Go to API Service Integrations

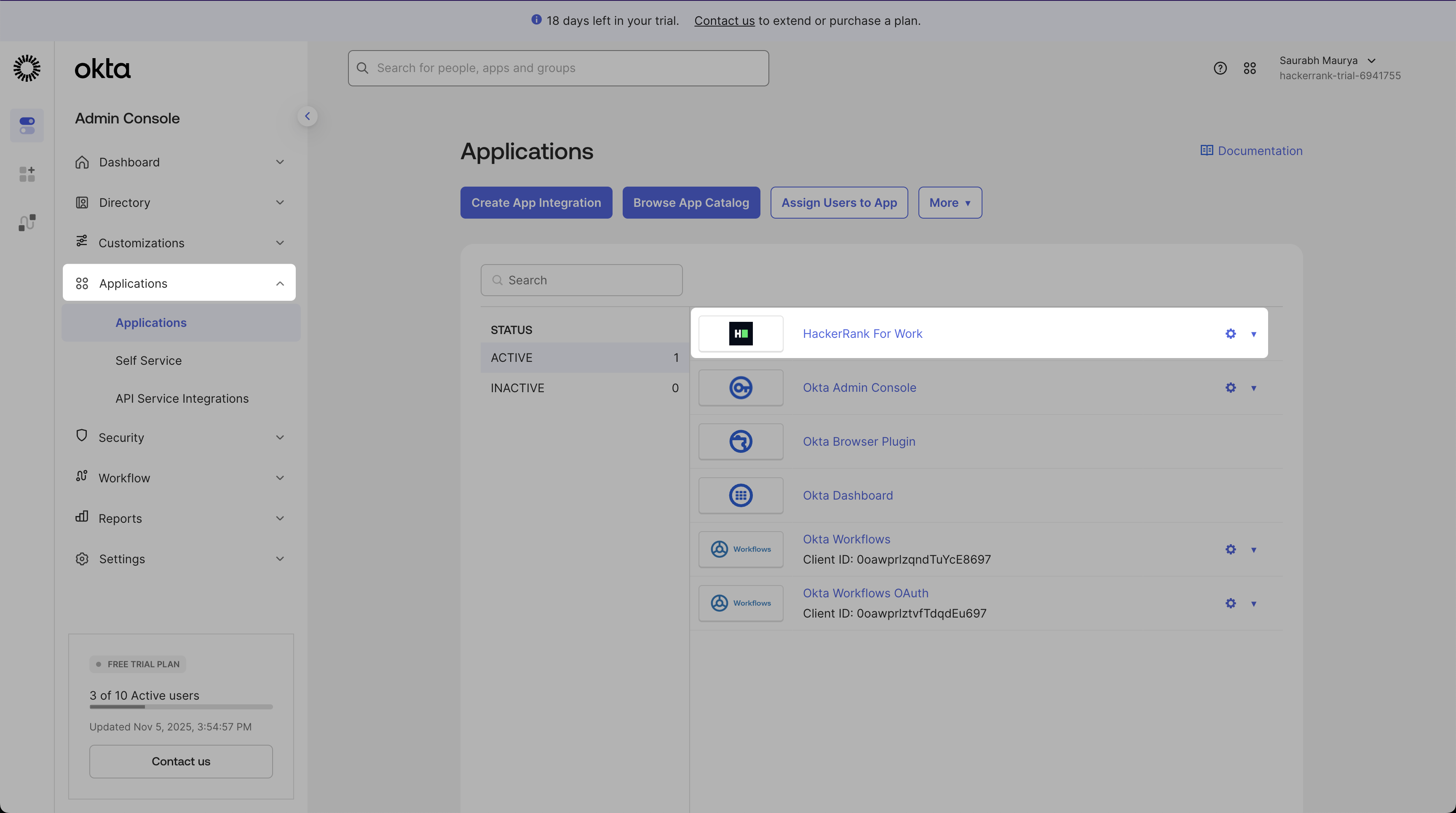click(x=182, y=398)
